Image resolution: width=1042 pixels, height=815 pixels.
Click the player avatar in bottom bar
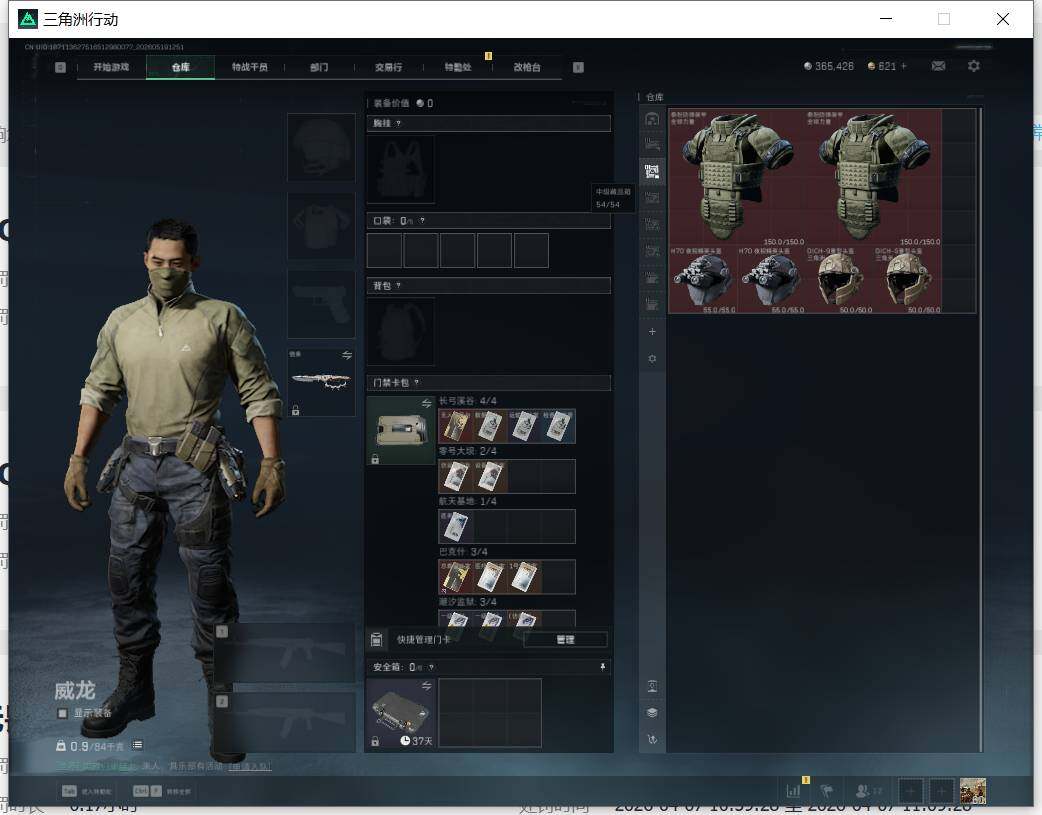click(x=973, y=790)
